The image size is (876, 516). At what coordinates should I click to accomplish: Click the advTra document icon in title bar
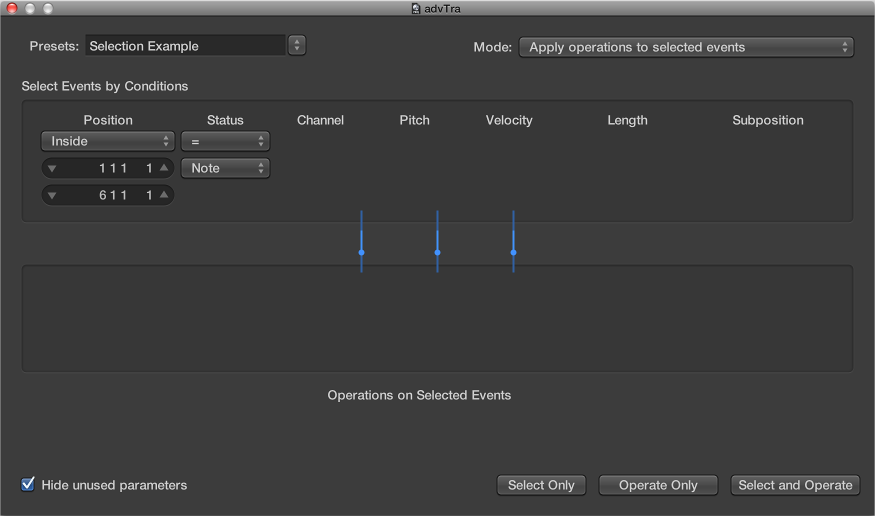click(x=416, y=8)
